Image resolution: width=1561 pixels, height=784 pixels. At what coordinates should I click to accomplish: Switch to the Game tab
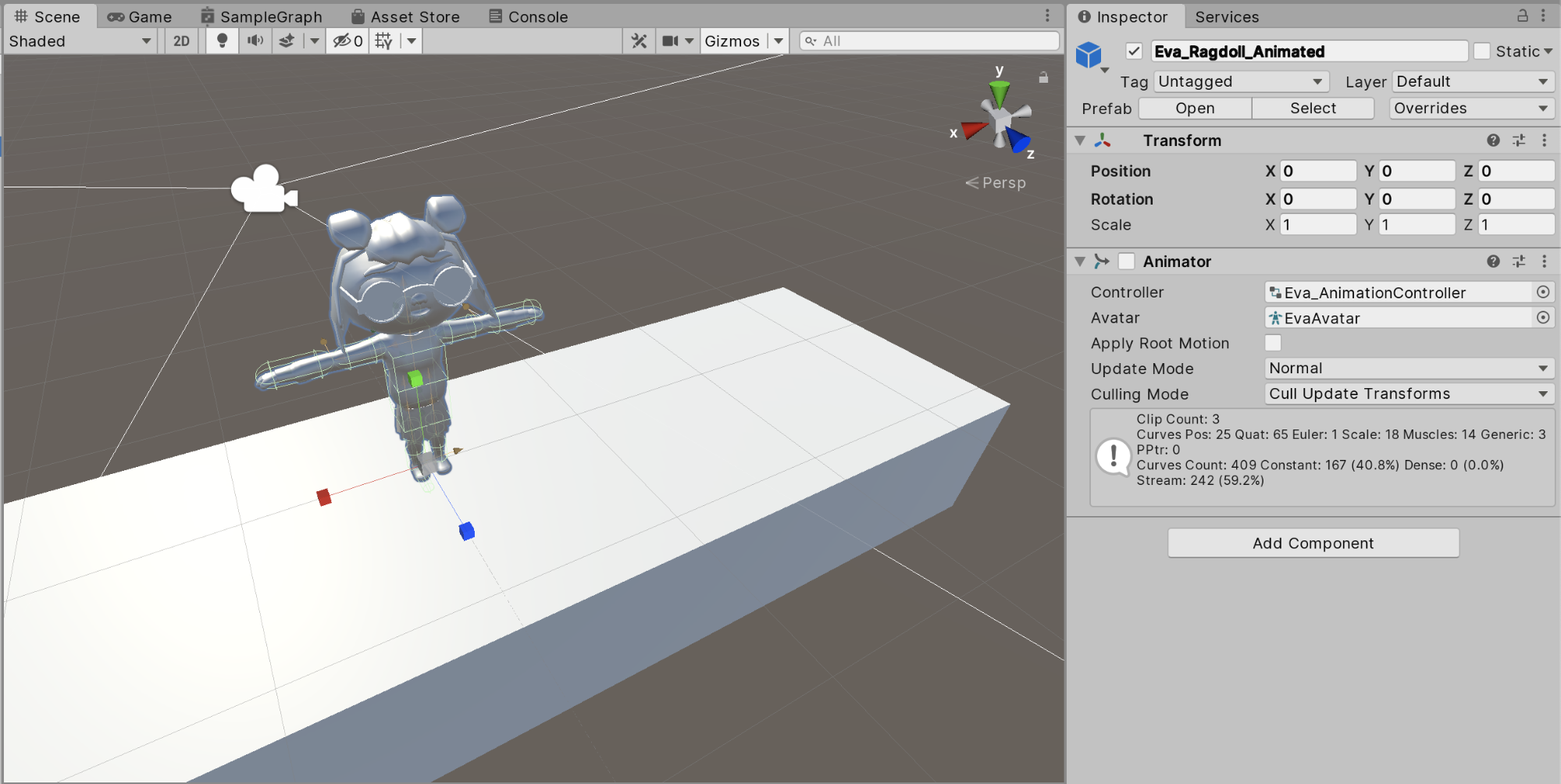pos(141,16)
